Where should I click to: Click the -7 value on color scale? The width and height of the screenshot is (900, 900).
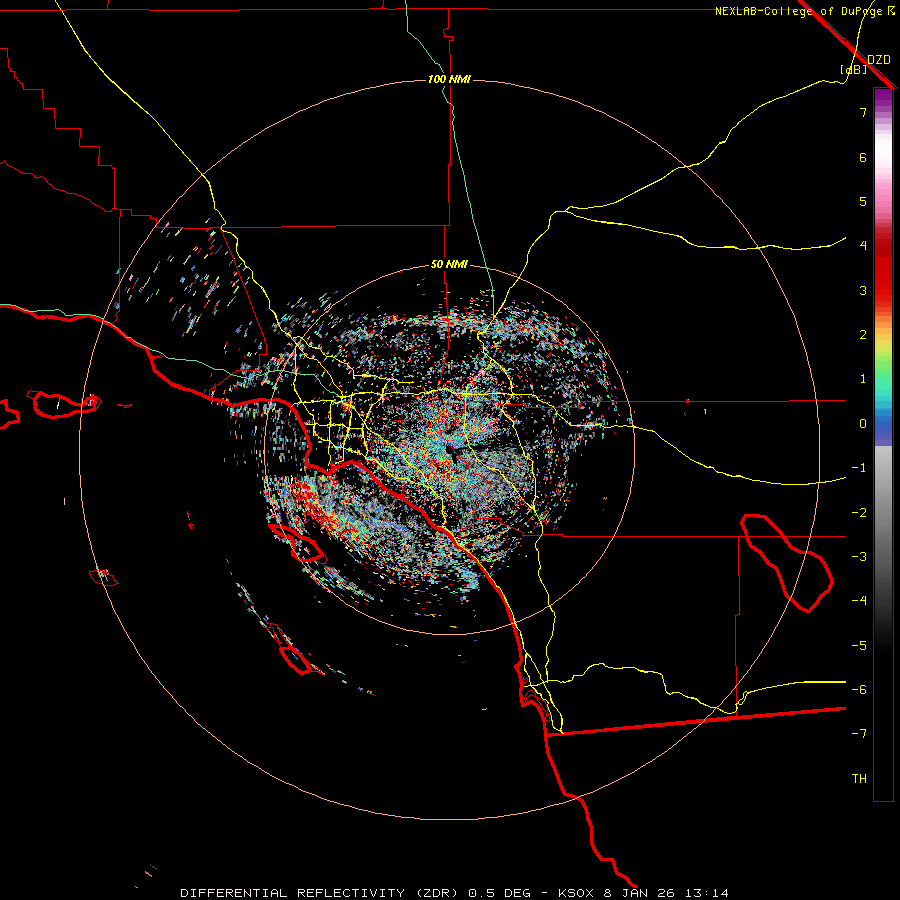pyautogui.click(x=859, y=734)
